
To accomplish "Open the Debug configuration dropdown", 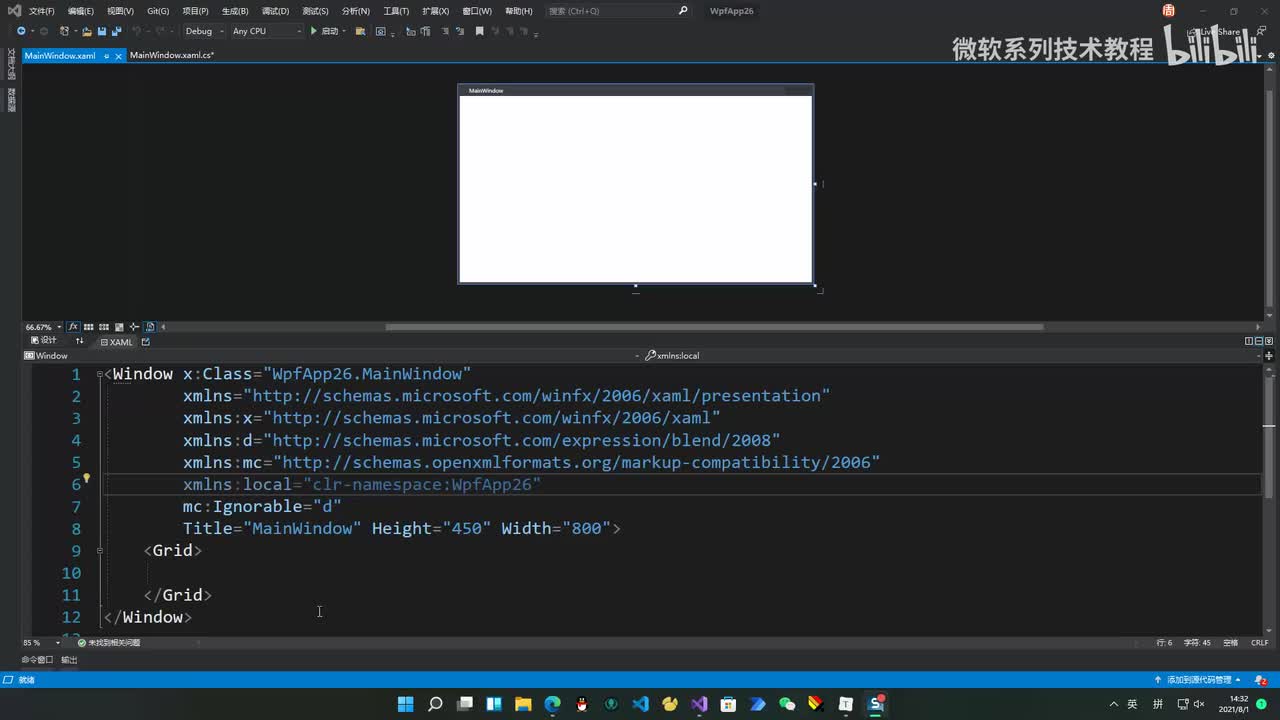I will point(204,31).
